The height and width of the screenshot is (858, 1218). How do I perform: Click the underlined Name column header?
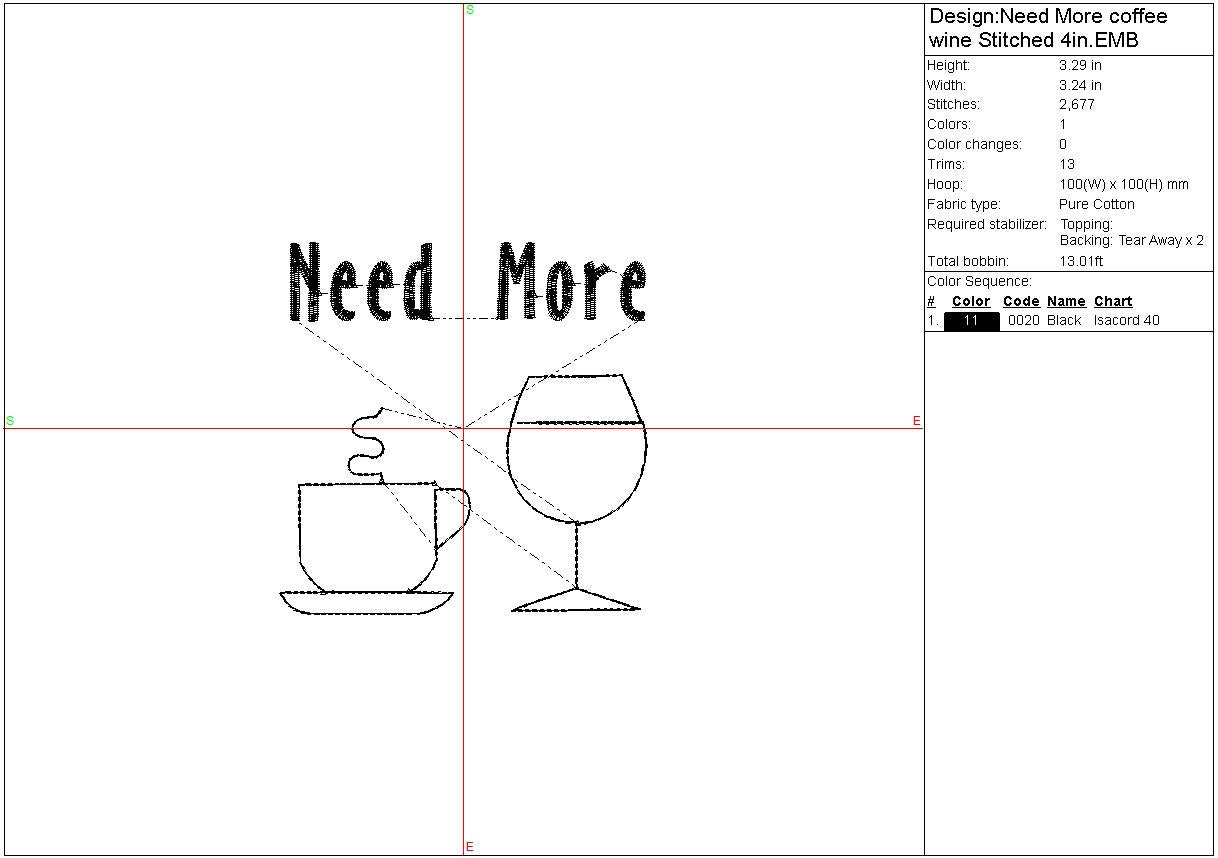tap(1066, 301)
